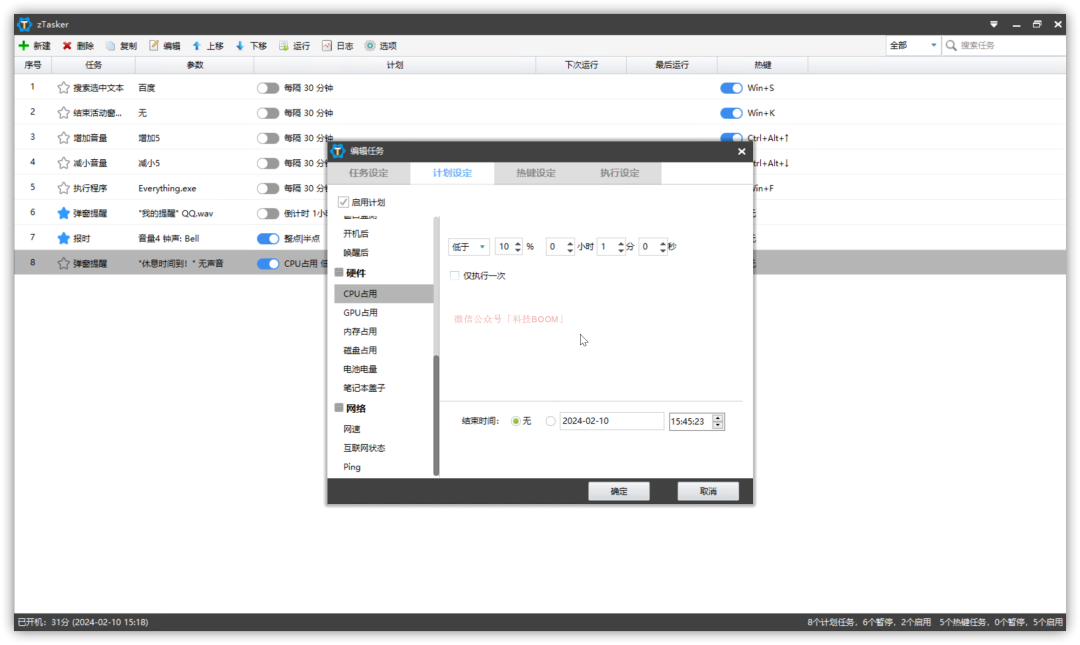The image size is (1080, 645).
Task: Check the 仅执行一次 checkbox
Action: click(x=455, y=276)
